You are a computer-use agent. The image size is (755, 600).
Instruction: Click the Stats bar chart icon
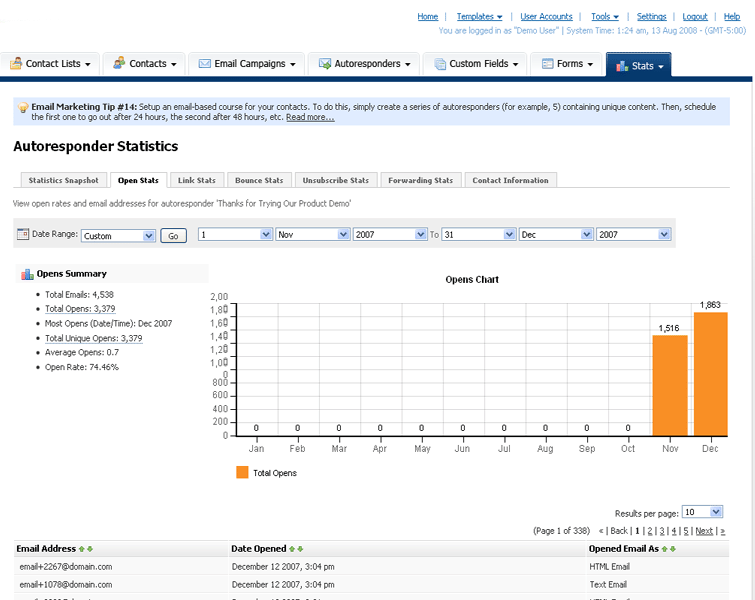(x=622, y=65)
